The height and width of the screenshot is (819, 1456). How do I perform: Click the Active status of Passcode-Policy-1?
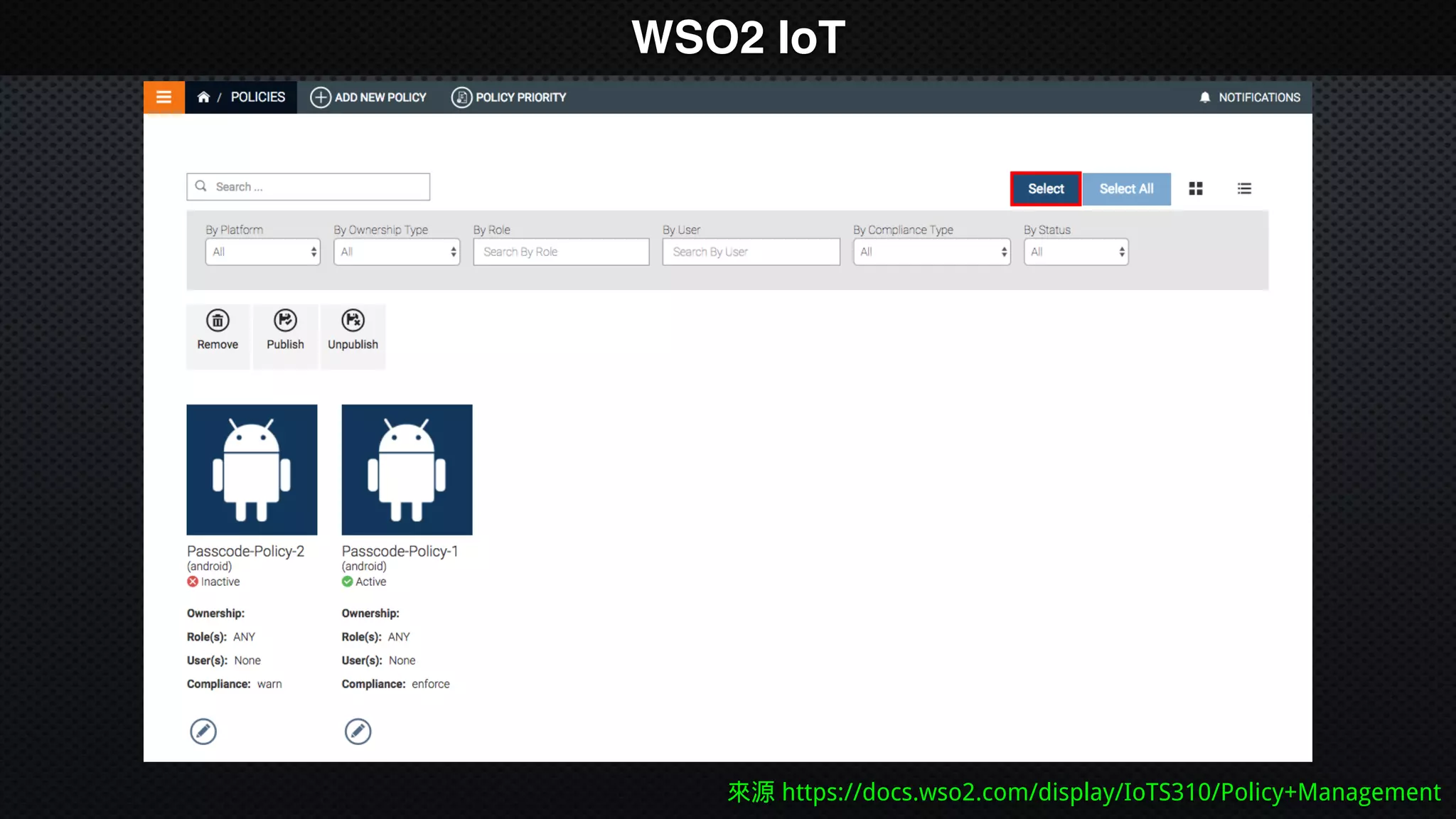click(x=364, y=582)
